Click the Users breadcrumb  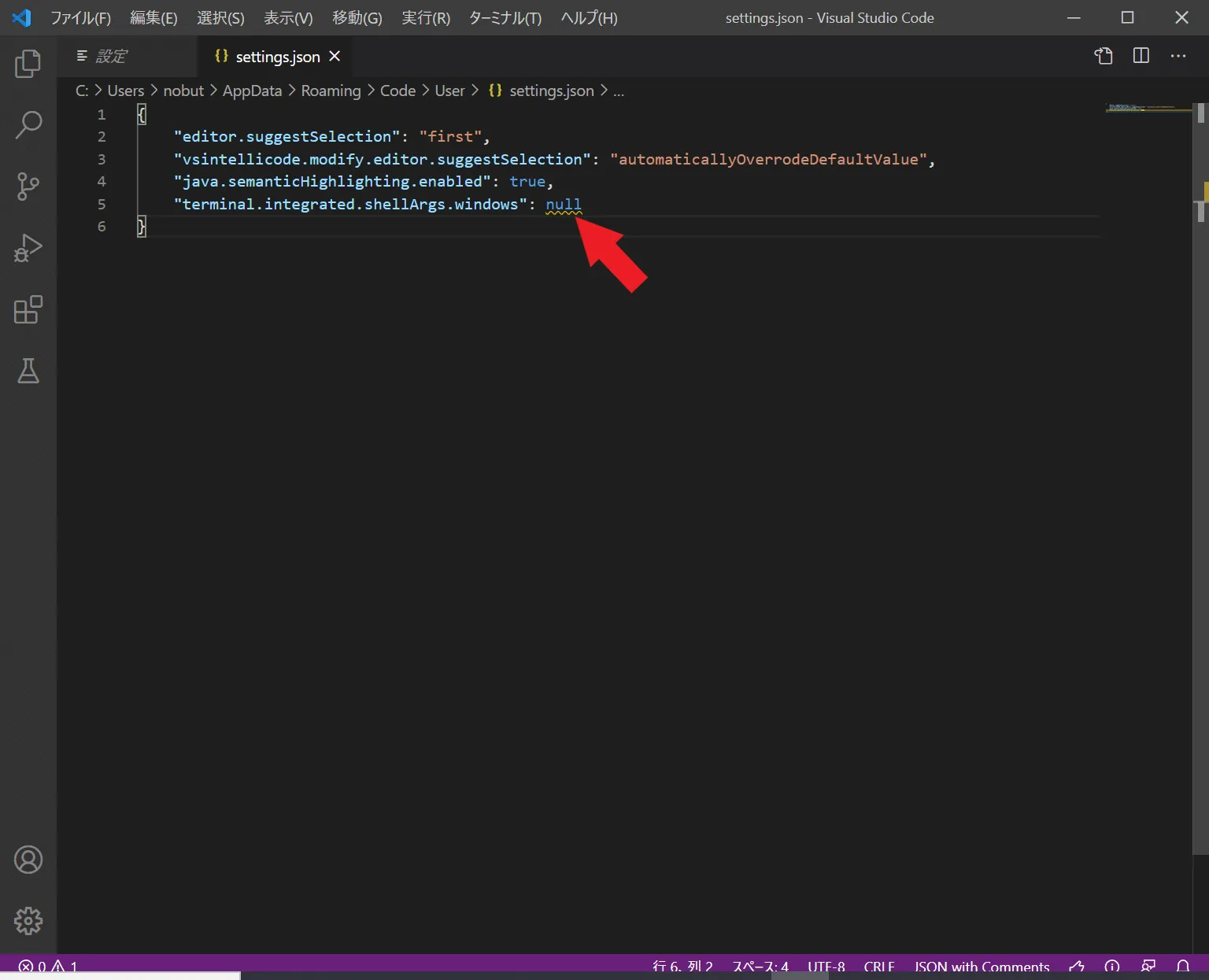point(126,91)
